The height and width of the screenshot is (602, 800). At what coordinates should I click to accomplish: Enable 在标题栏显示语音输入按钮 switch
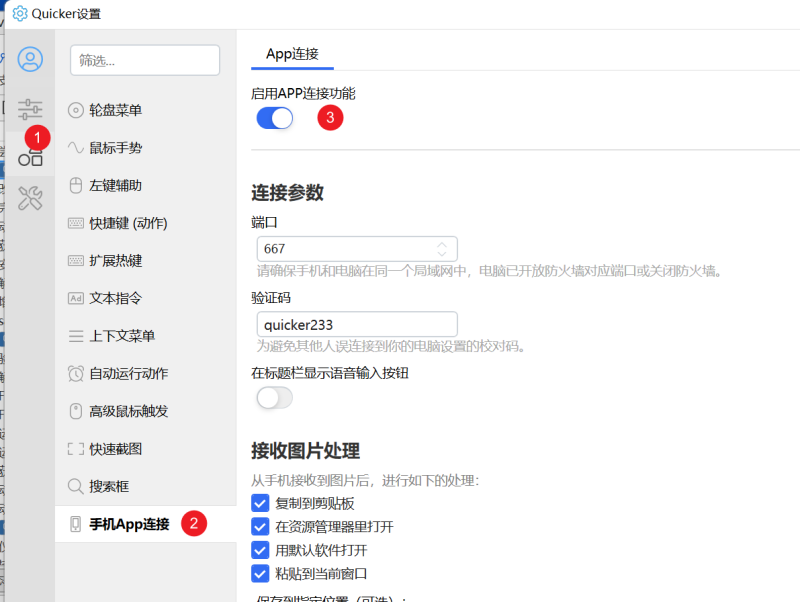(274, 398)
